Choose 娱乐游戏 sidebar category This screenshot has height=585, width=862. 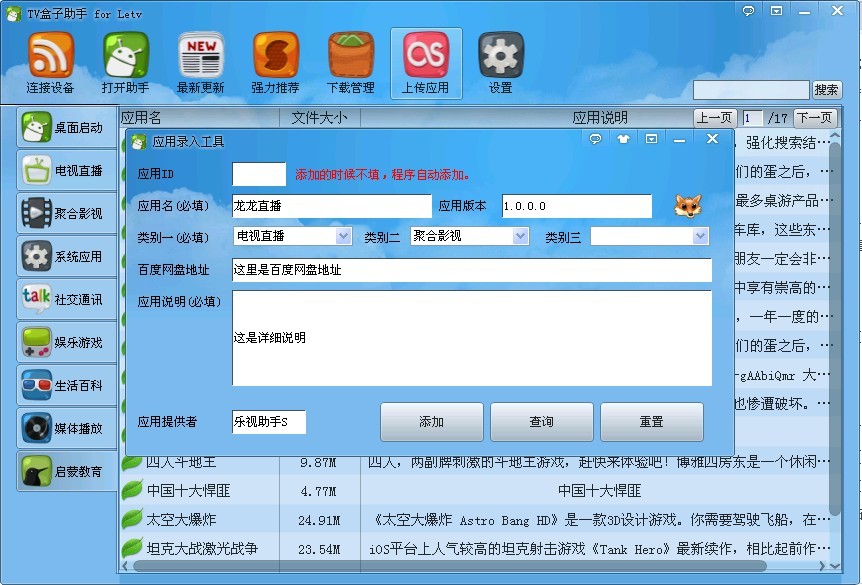point(67,342)
